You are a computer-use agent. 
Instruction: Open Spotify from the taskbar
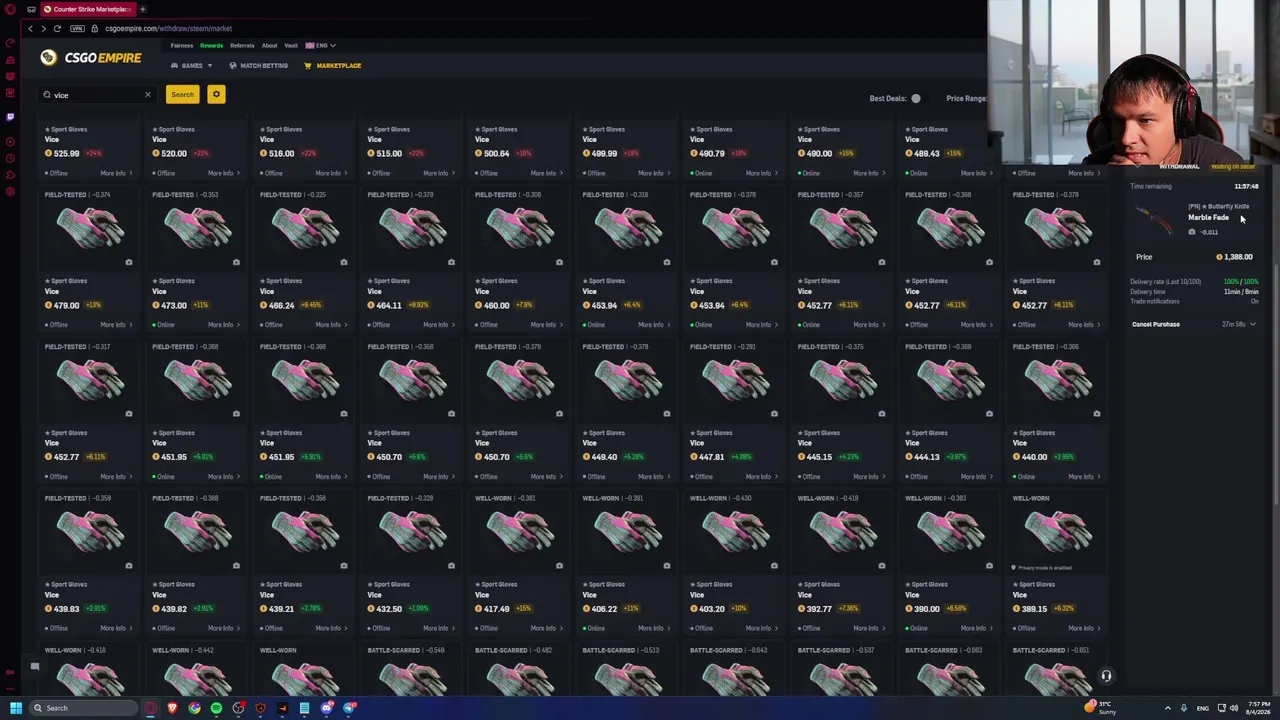pos(216,708)
